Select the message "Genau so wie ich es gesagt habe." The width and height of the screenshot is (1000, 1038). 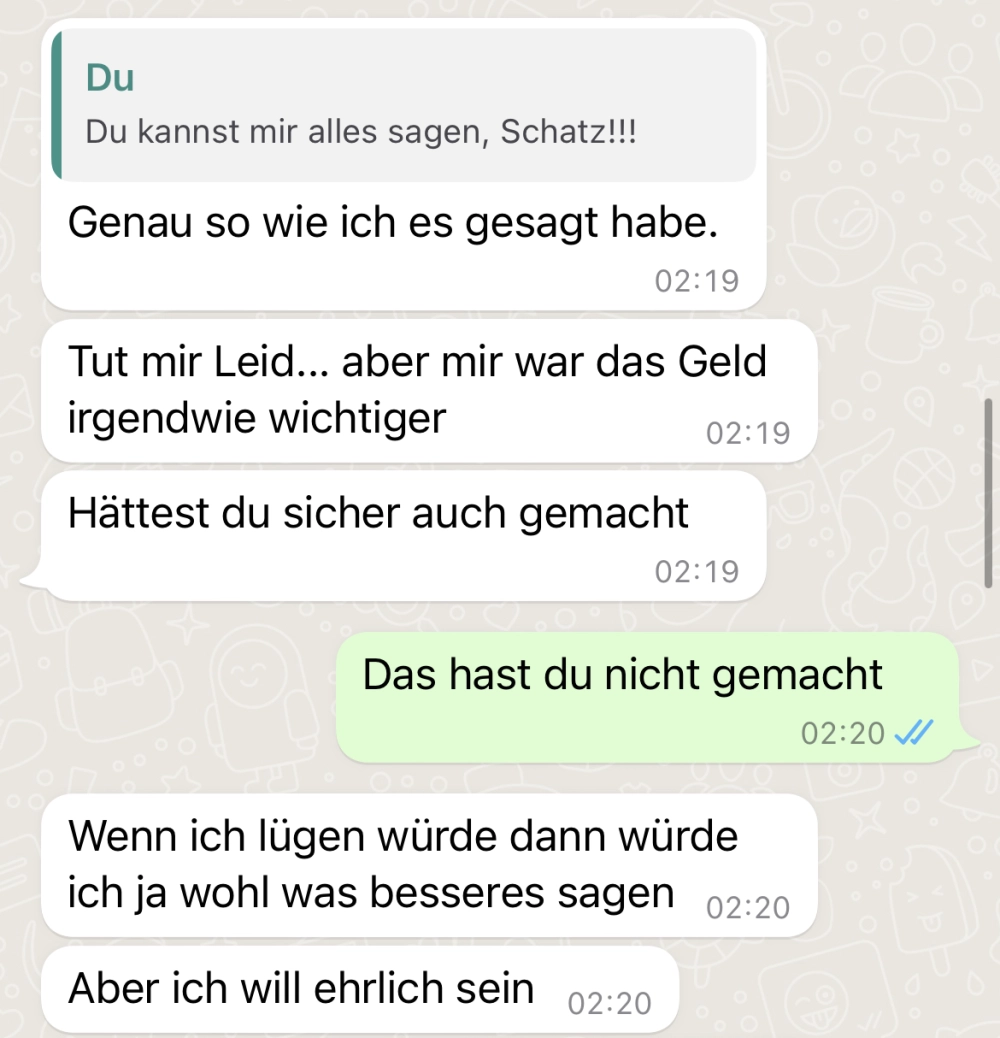tap(392, 222)
